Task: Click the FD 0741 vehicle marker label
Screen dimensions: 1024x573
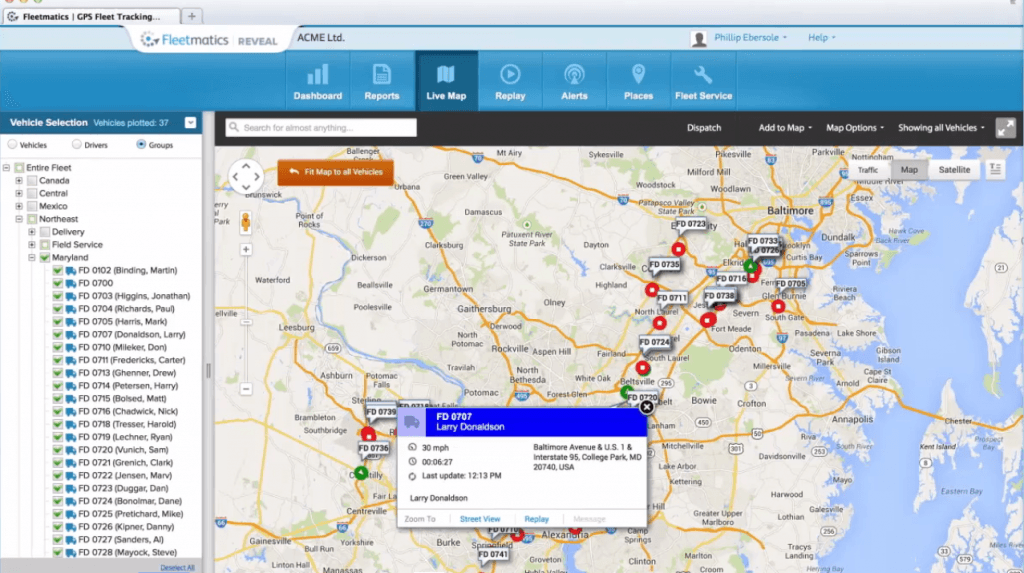Action: tap(492, 554)
